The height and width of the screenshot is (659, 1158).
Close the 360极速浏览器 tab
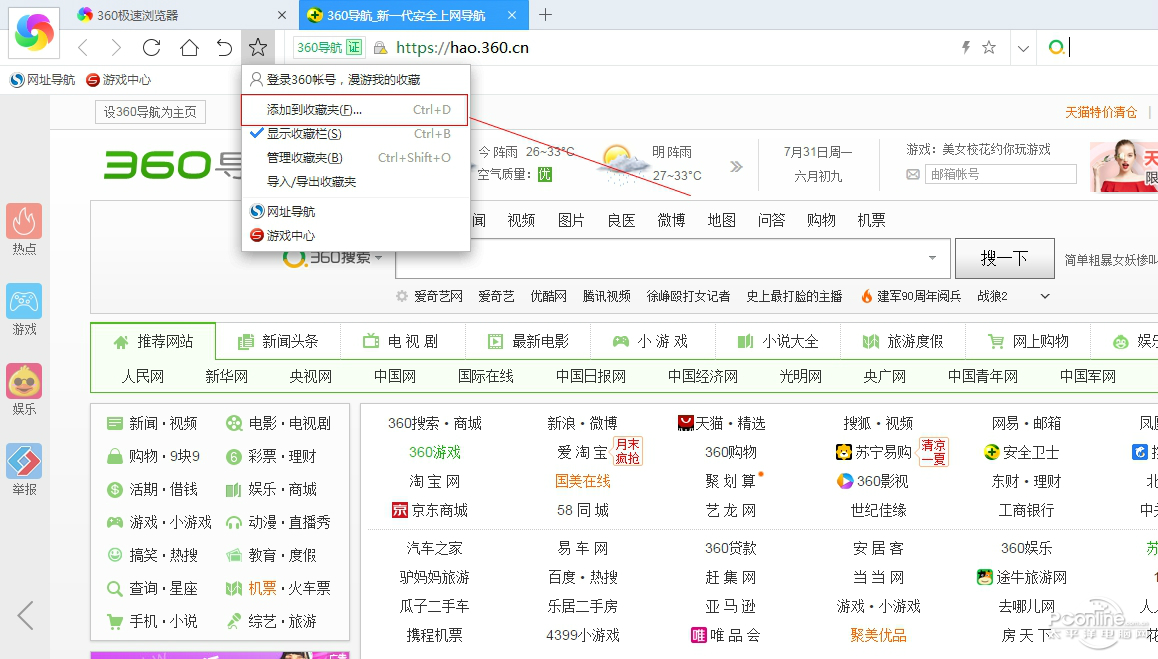click(281, 15)
